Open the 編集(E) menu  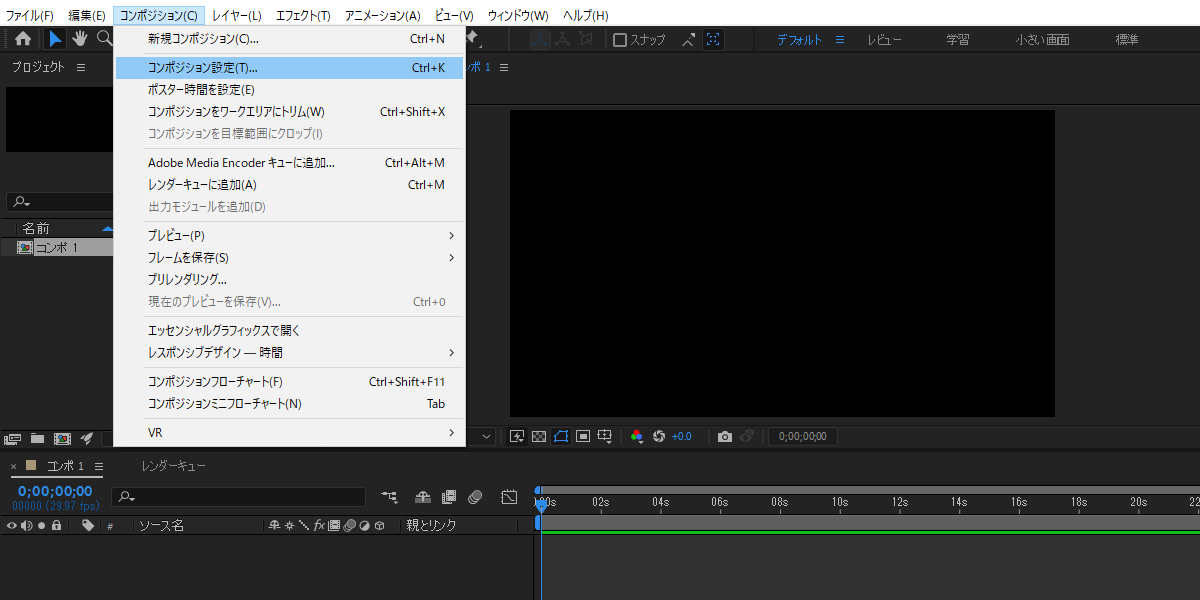pos(87,15)
